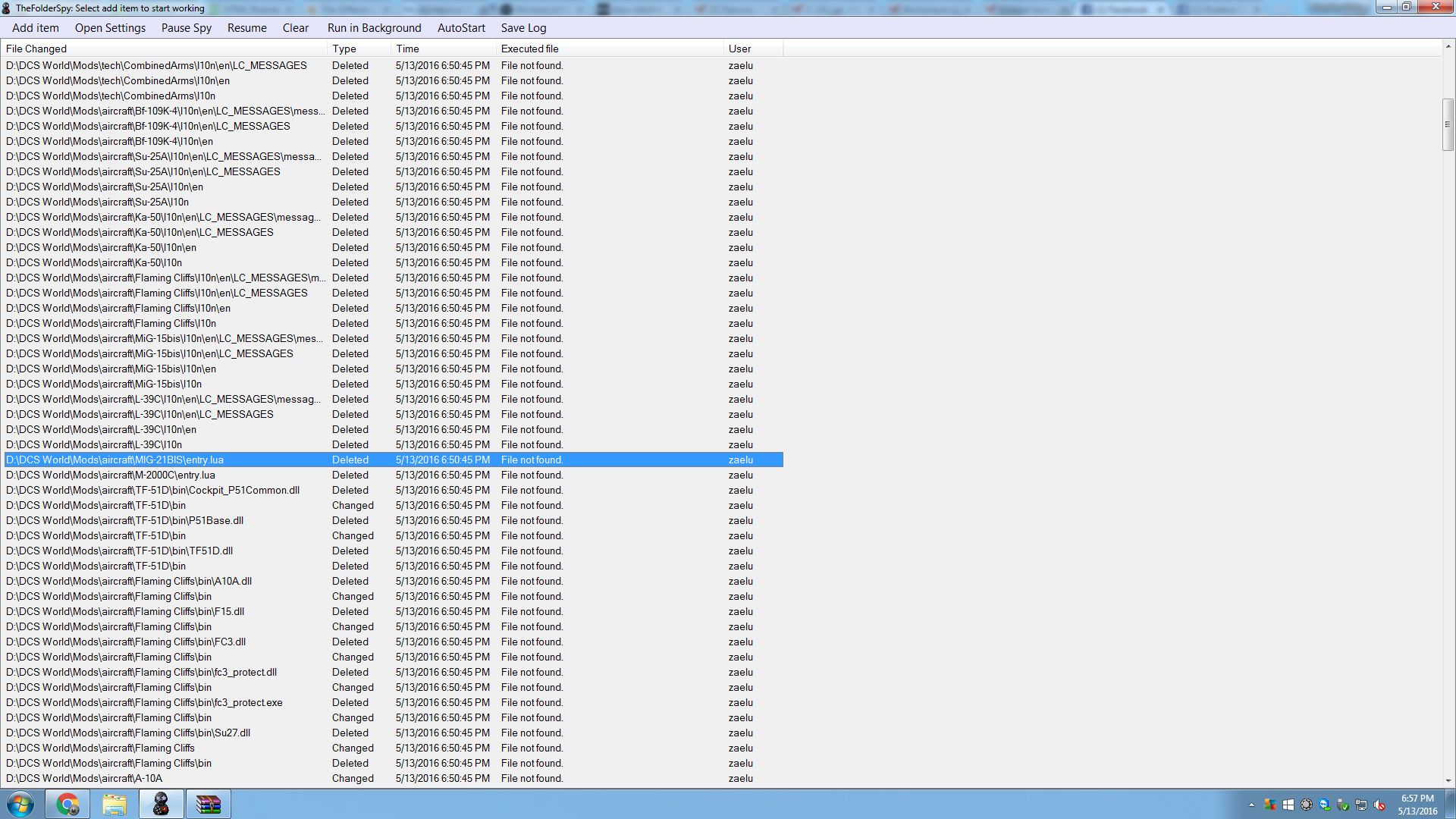This screenshot has height=819, width=1456.
Task: Select the Mods\aircraft\A-10A row
Action: [x=394, y=778]
